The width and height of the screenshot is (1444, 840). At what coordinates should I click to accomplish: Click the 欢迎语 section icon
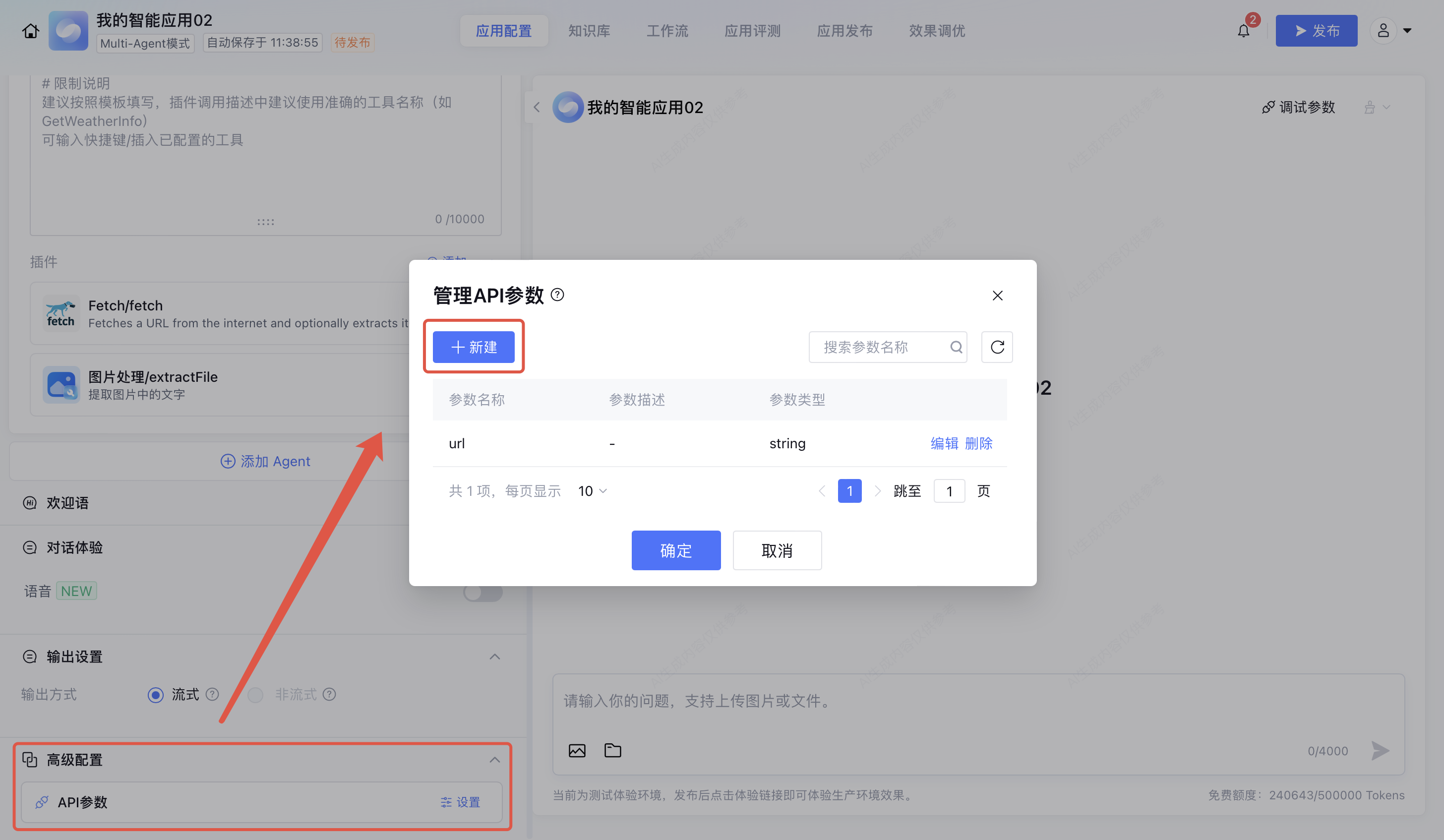(30, 503)
